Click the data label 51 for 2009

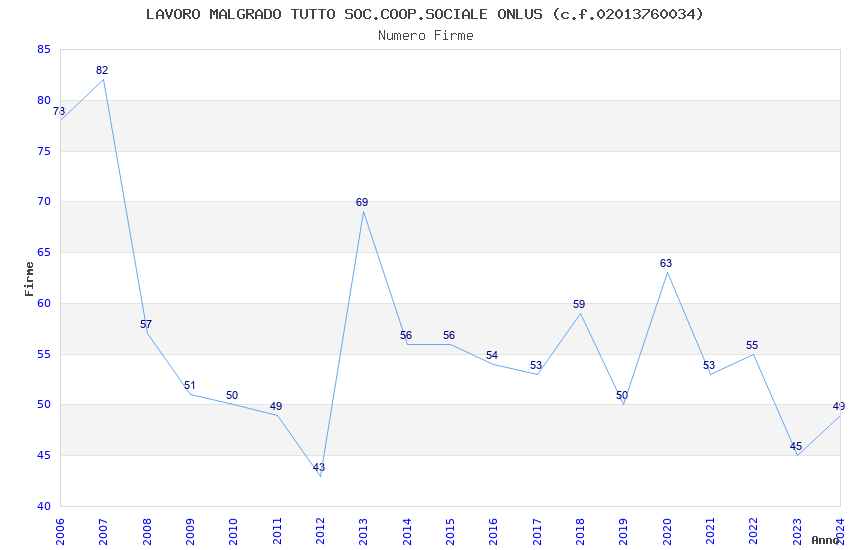[x=189, y=385]
